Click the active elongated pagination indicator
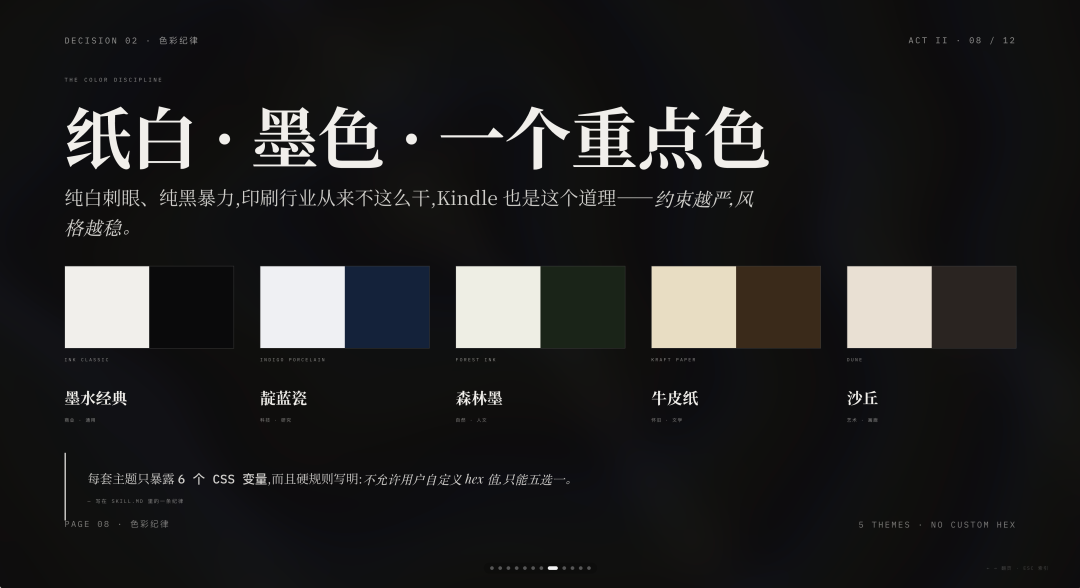Screen dimensions: 1080x588 click(x=553, y=568)
